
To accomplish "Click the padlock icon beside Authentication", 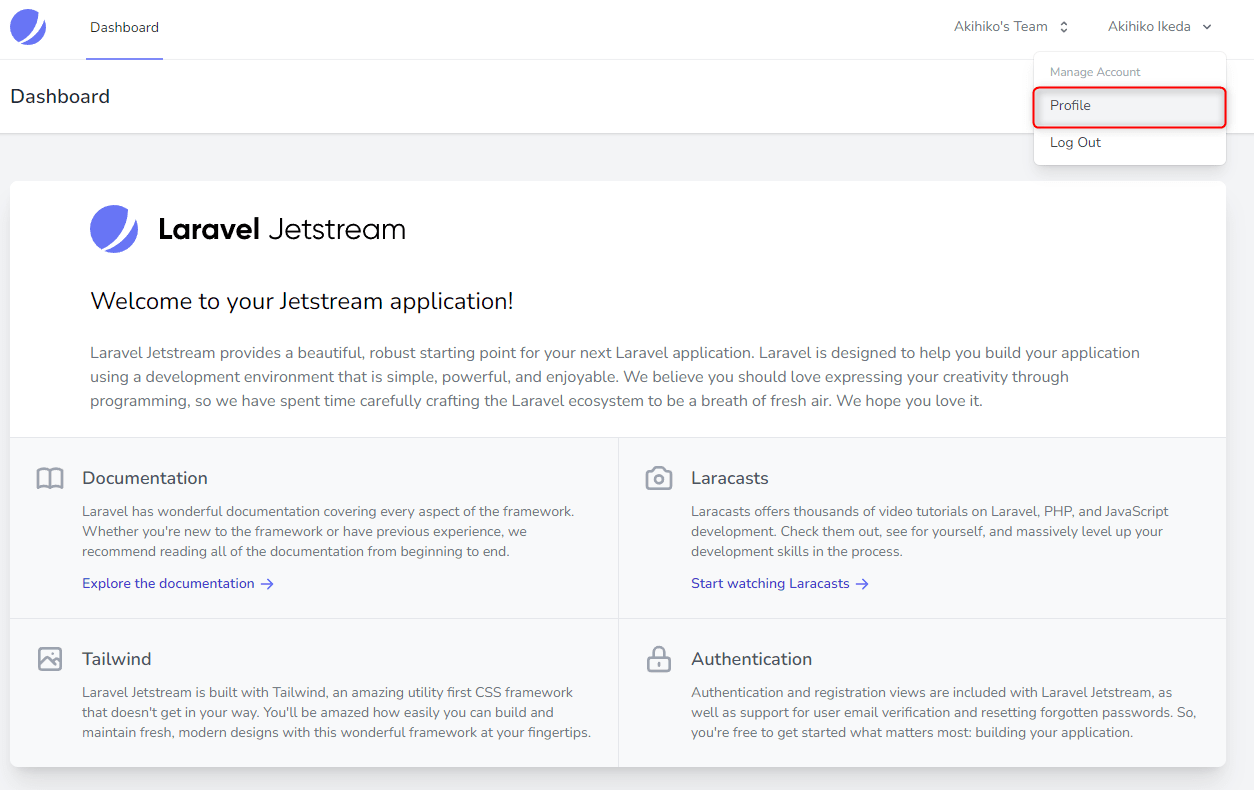I will pyautogui.click(x=658, y=659).
